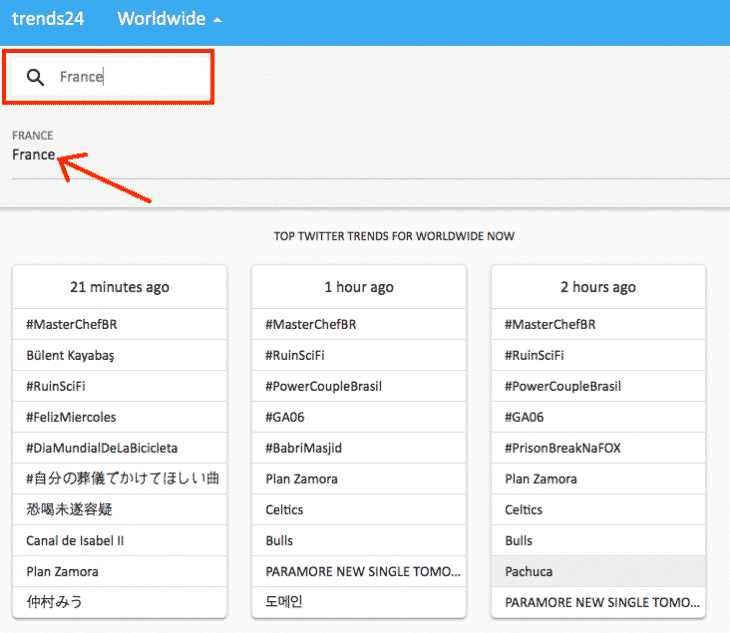Open #GA06 in 2 hours ago column

(x=524, y=417)
